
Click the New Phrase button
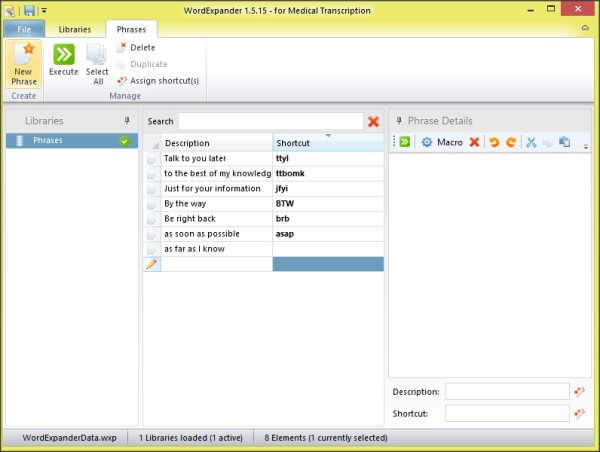(23, 64)
